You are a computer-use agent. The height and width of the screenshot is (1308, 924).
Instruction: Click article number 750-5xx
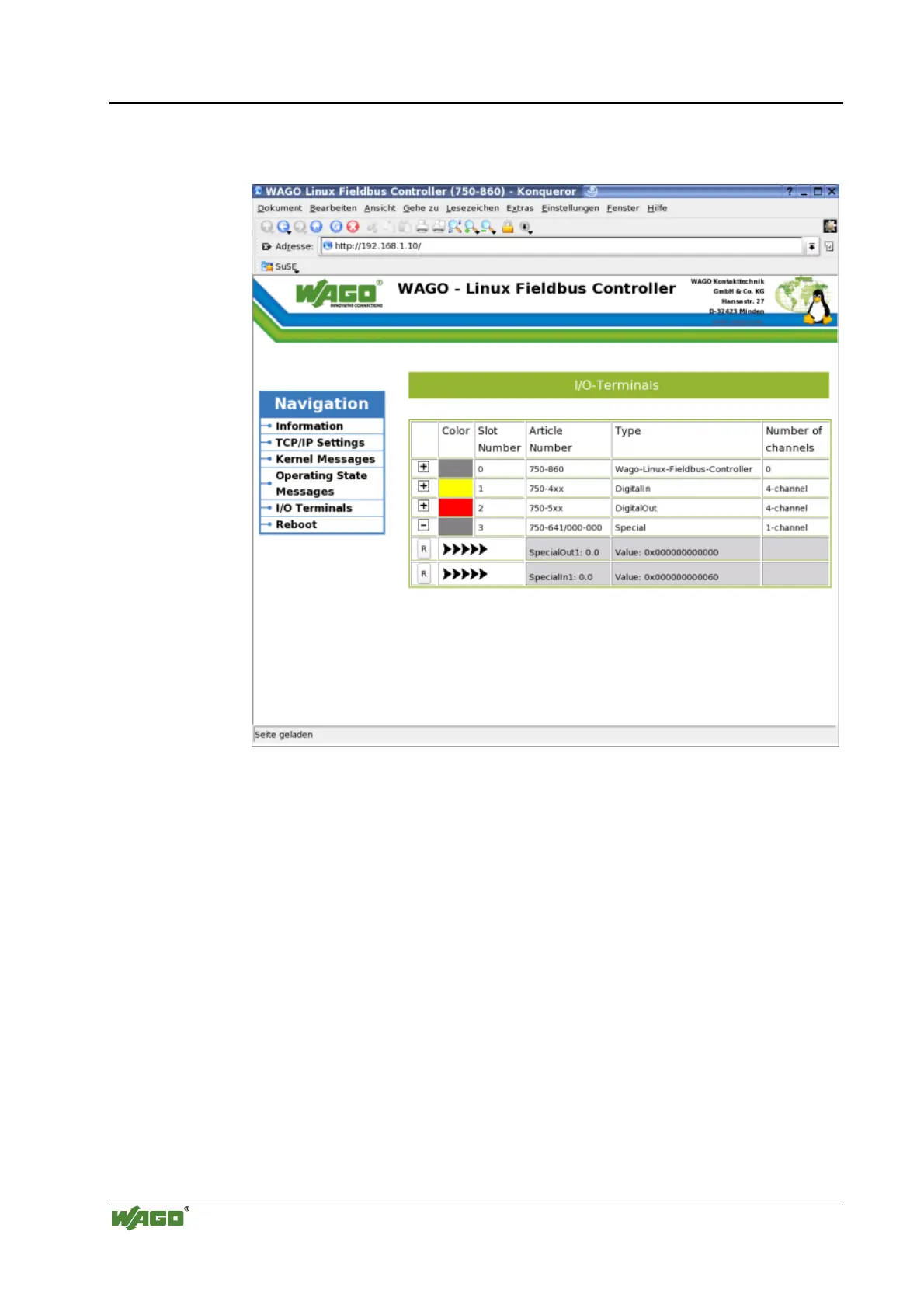(546, 508)
